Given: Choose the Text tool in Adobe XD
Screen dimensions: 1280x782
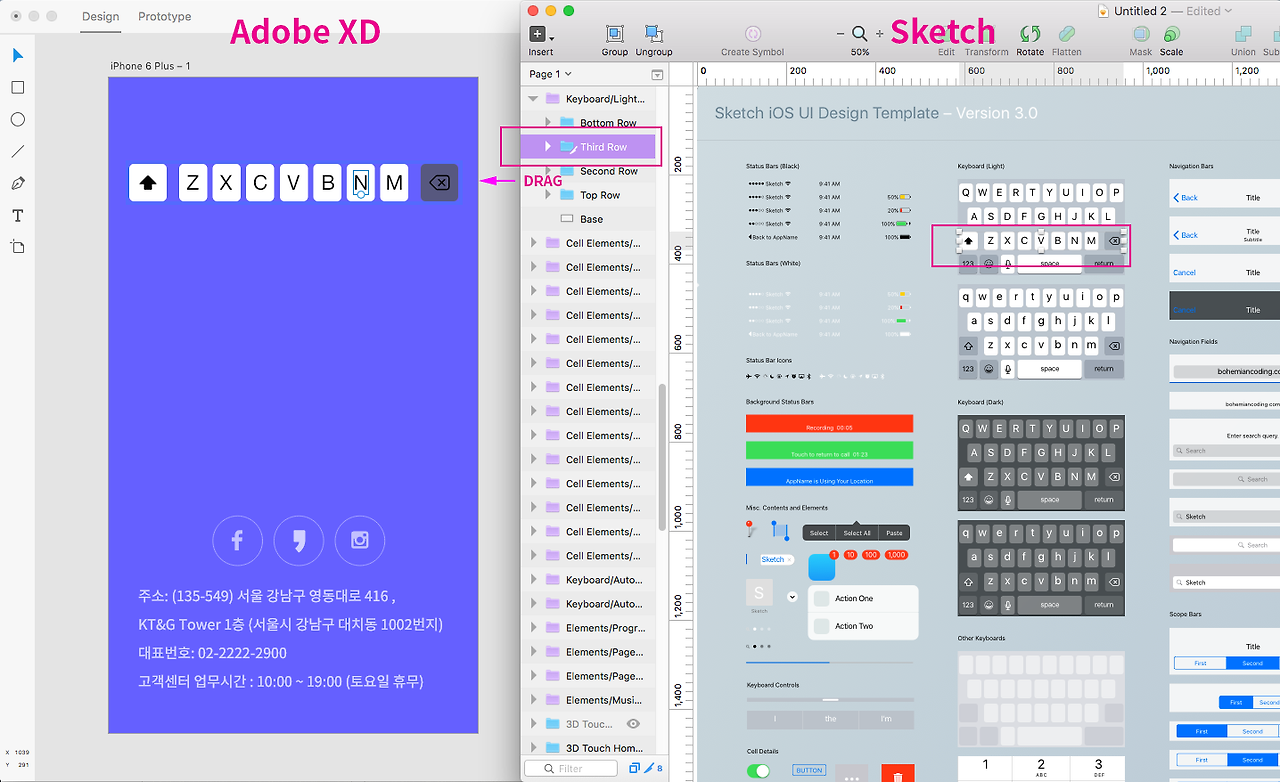Looking at the screenshot, I should click(18, 215).
